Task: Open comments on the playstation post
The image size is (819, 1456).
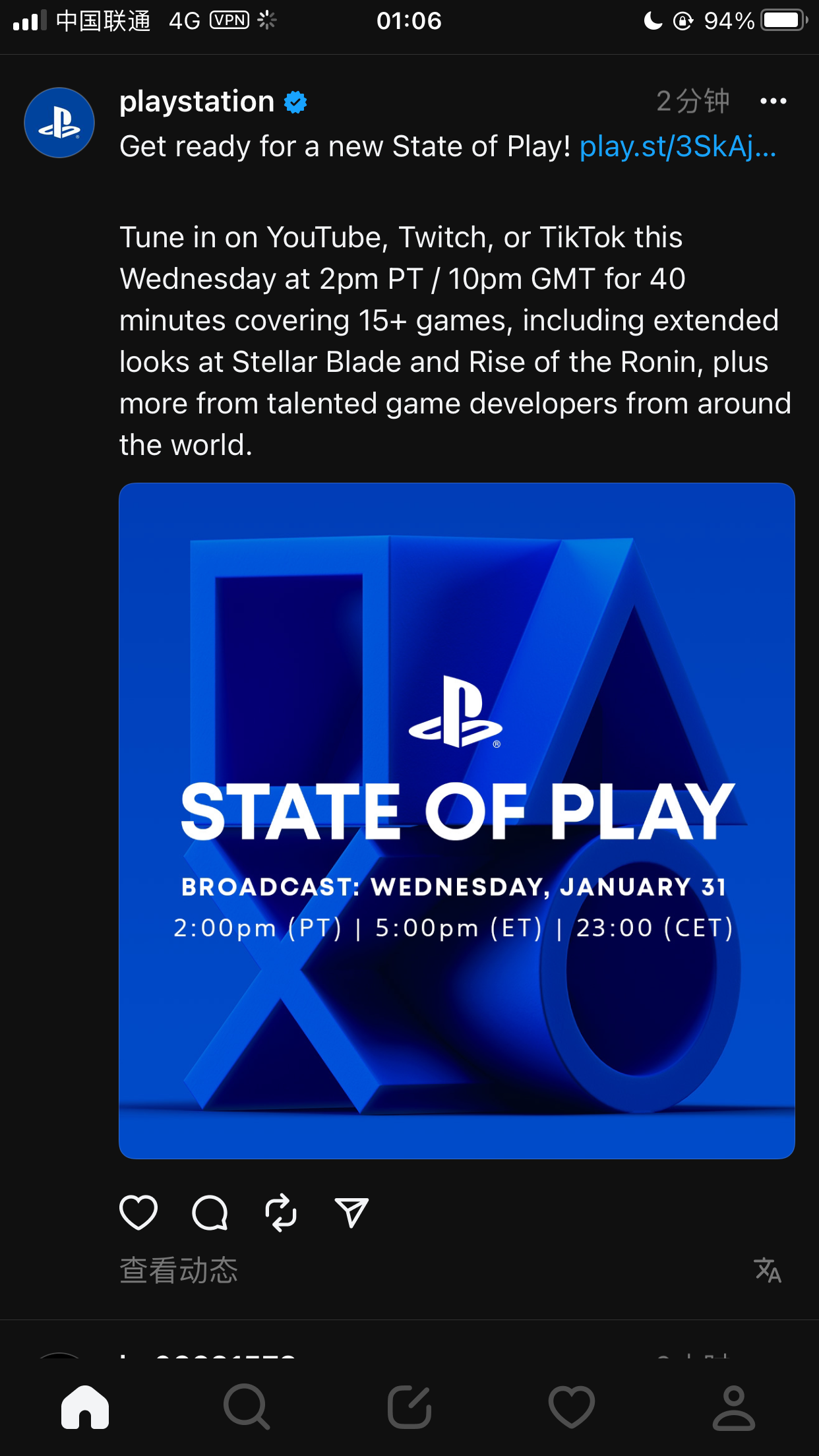Action: [x=210, y=1212]
